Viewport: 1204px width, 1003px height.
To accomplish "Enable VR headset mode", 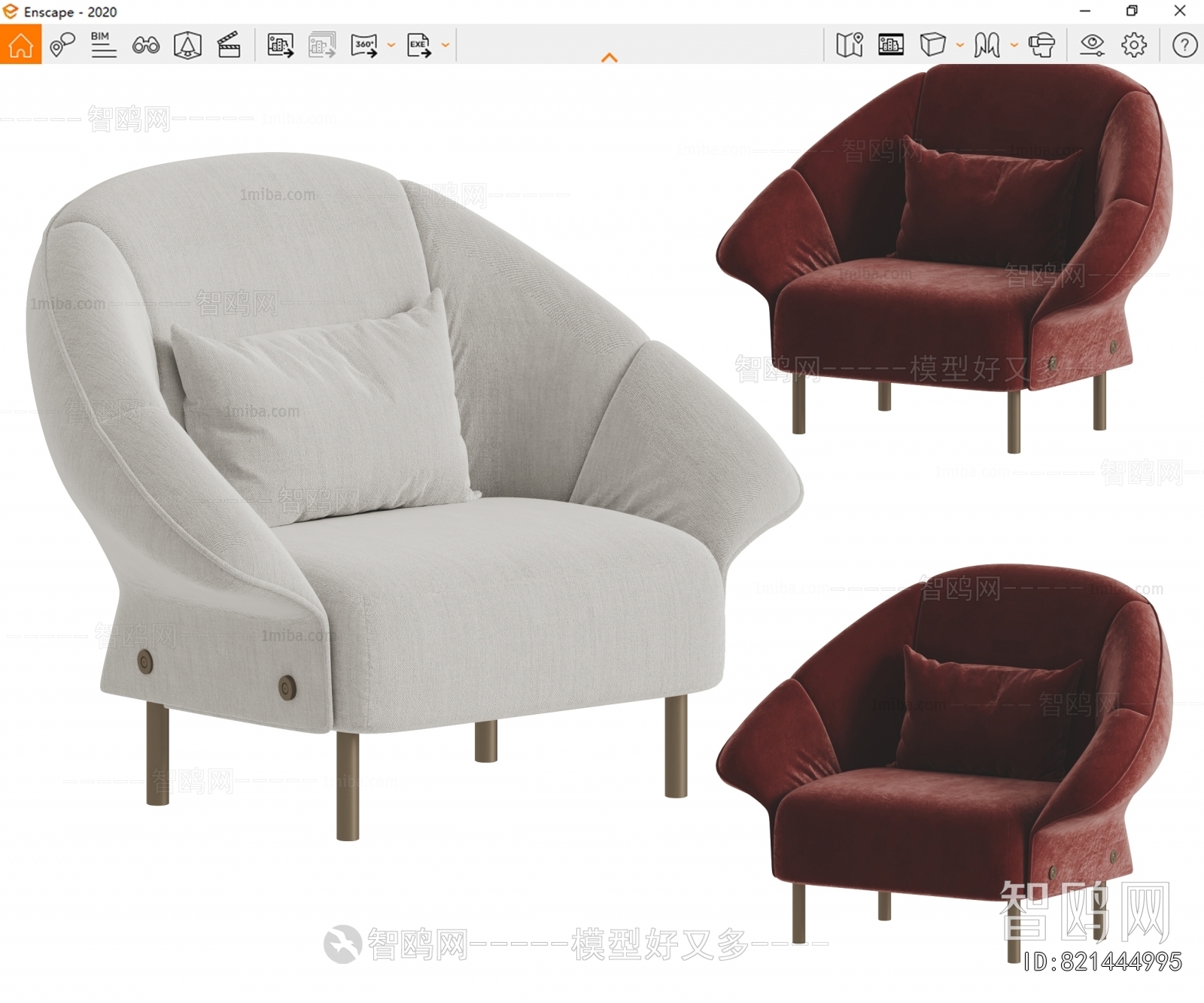I will point(1041,45).
